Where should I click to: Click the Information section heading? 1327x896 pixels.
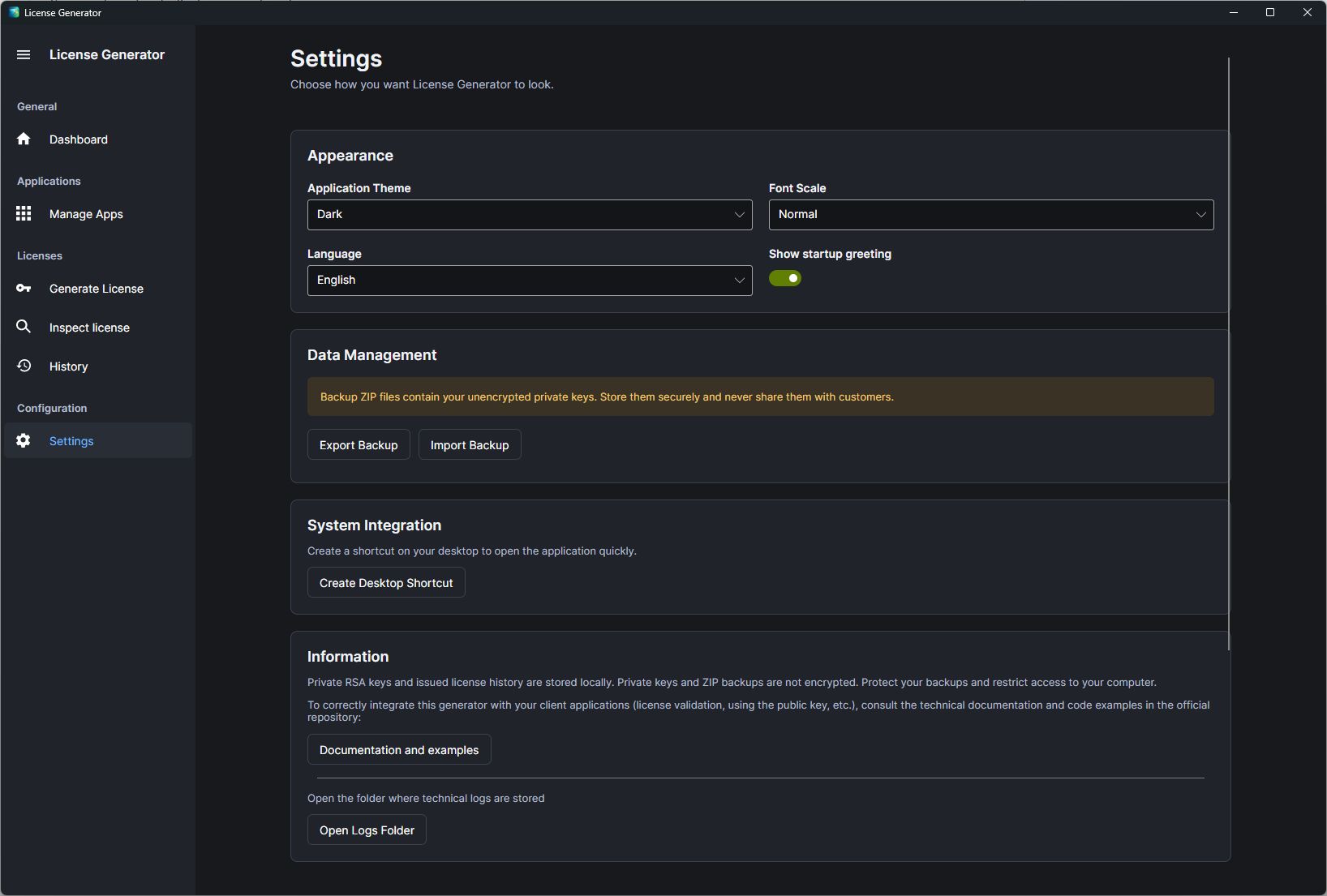point(348,657)
